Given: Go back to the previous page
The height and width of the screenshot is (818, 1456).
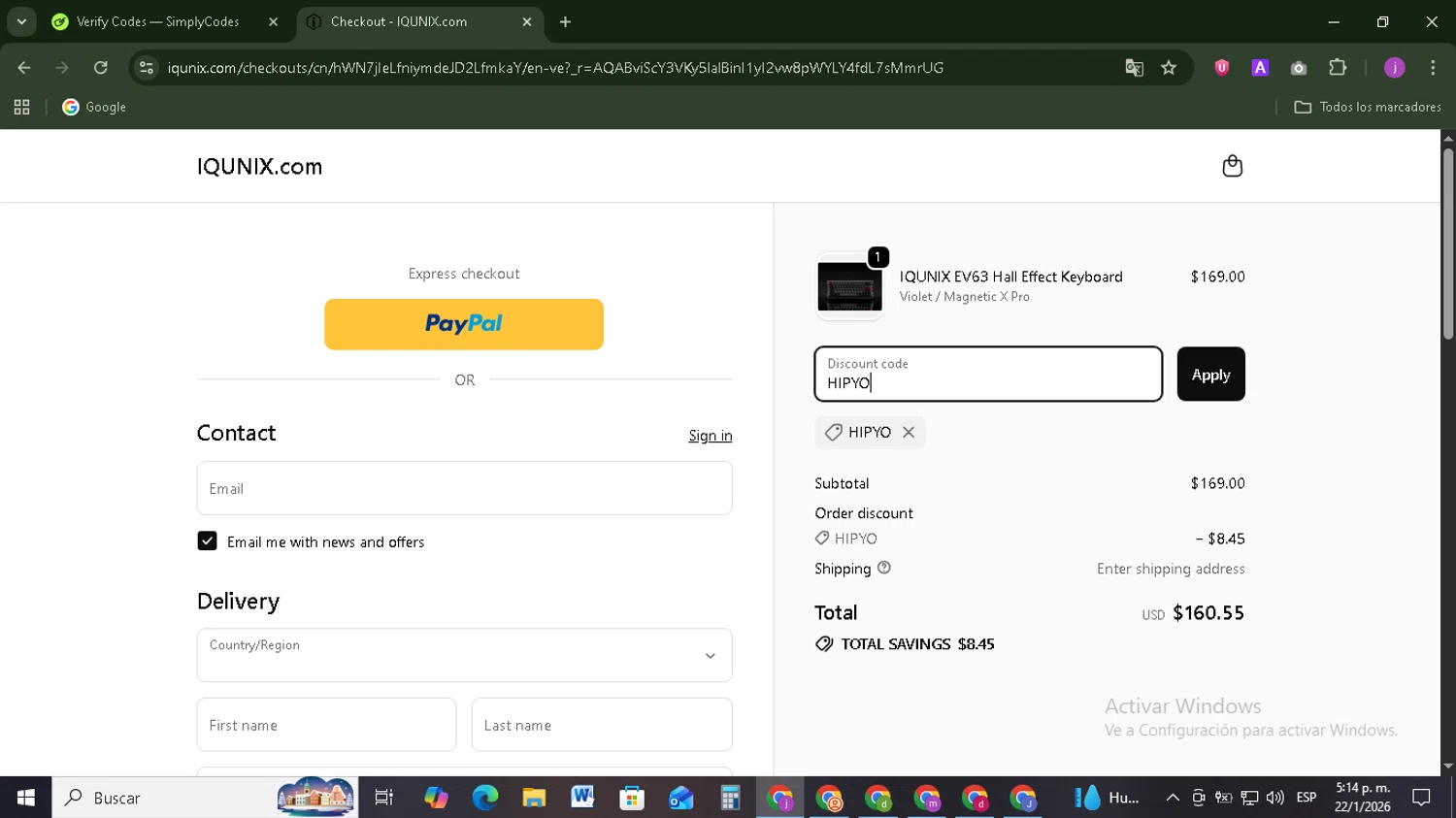Looking at the screenshot, I should coord(24,67).
